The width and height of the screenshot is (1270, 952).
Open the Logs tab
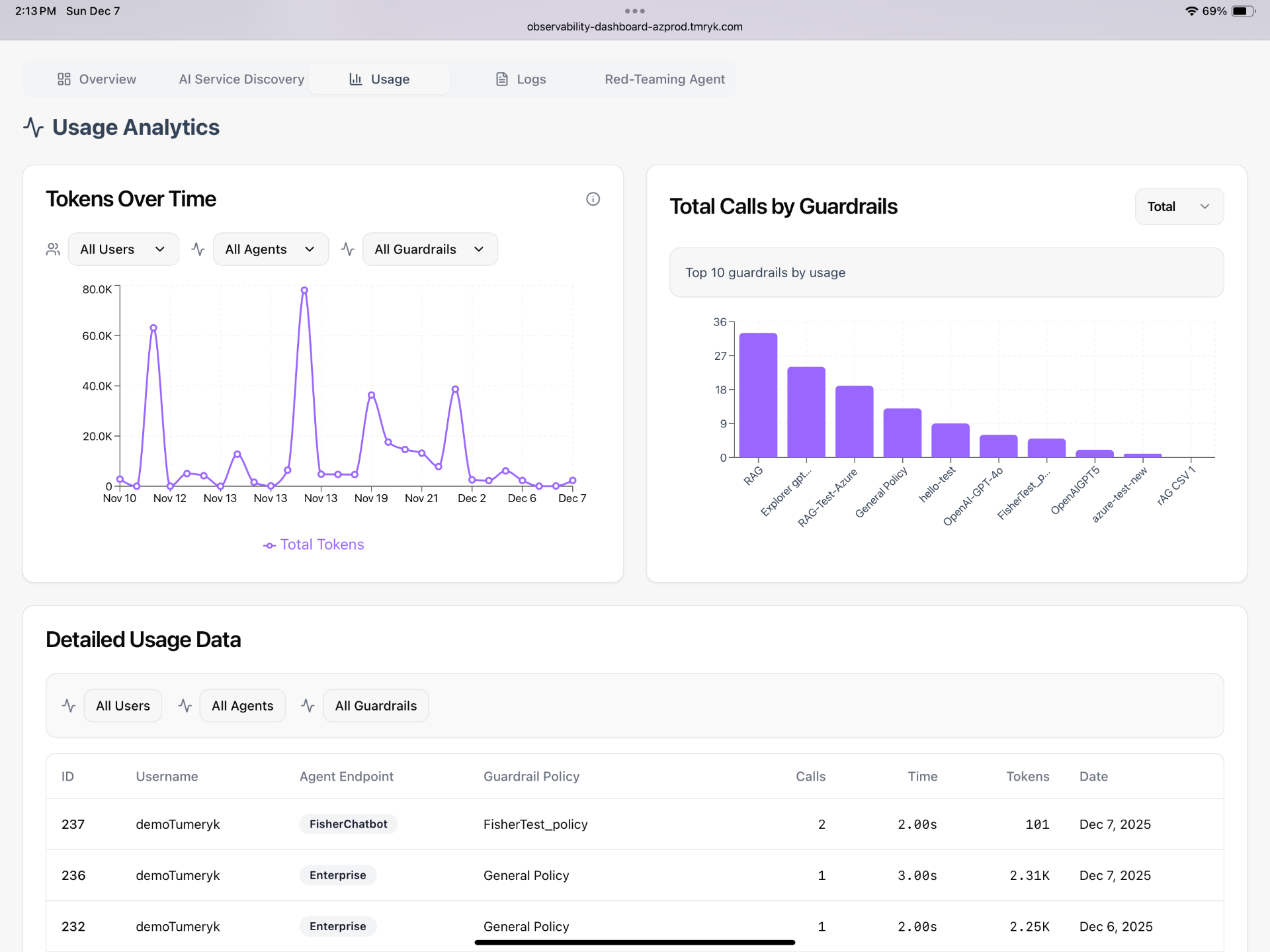(521, 79)
